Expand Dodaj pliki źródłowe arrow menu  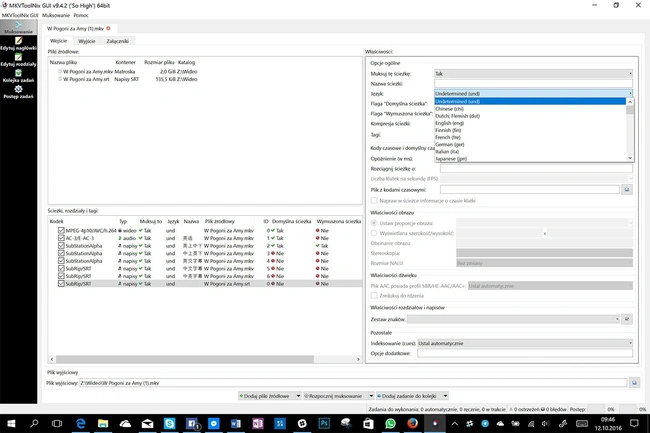coord(298,396)
